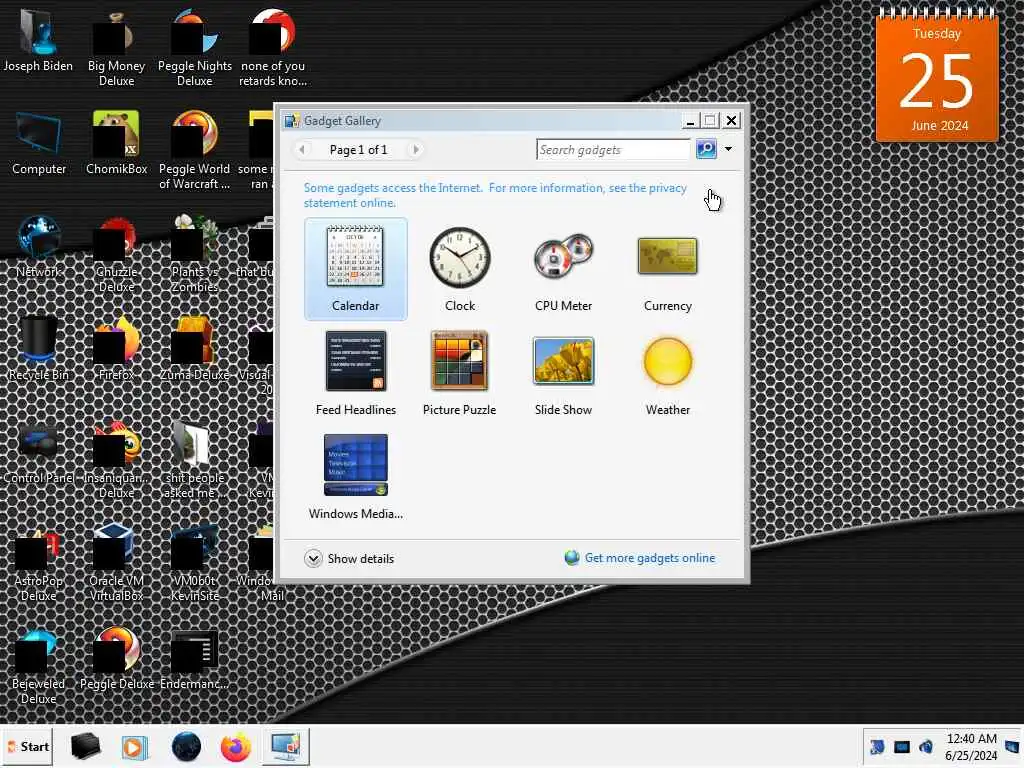Click the black box taskbar icon
This screenshot has height=768, width=1024.
point(85,746)
